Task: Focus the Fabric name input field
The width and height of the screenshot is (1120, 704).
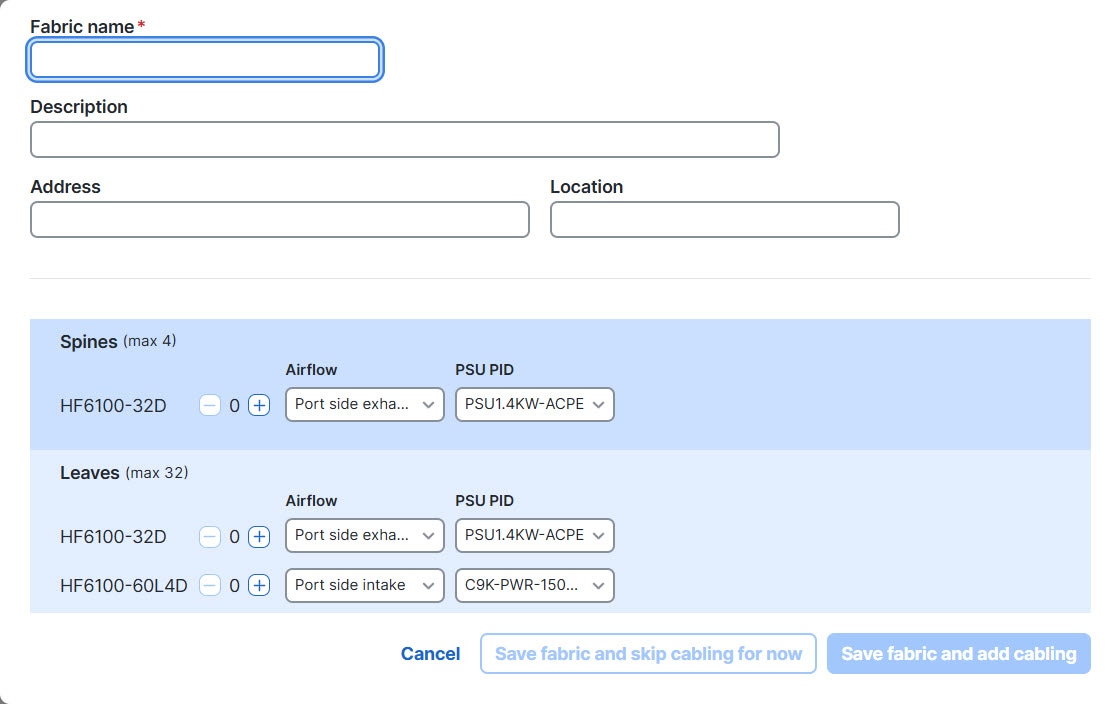Action: 205,59
